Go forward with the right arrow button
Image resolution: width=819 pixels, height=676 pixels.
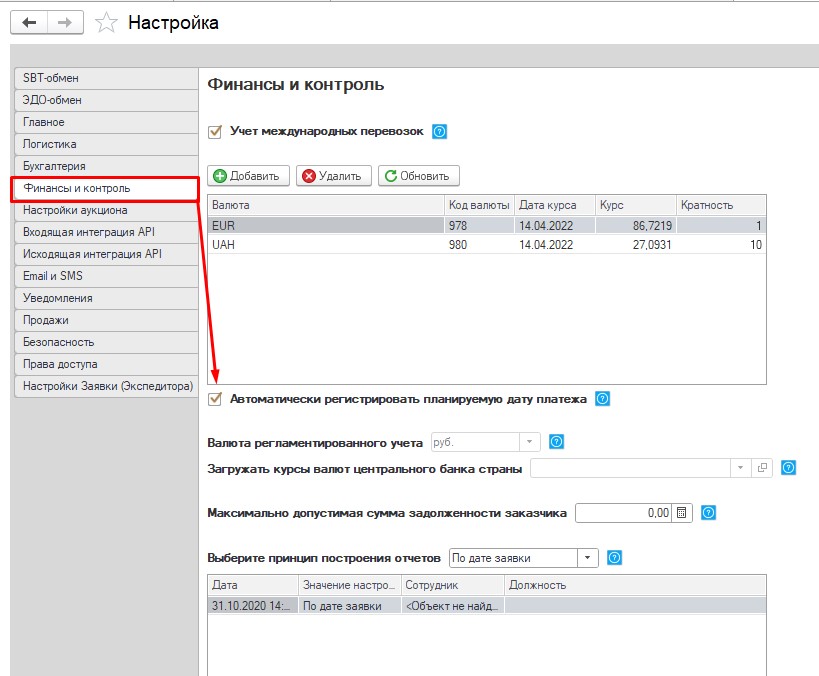coord(65,23)
